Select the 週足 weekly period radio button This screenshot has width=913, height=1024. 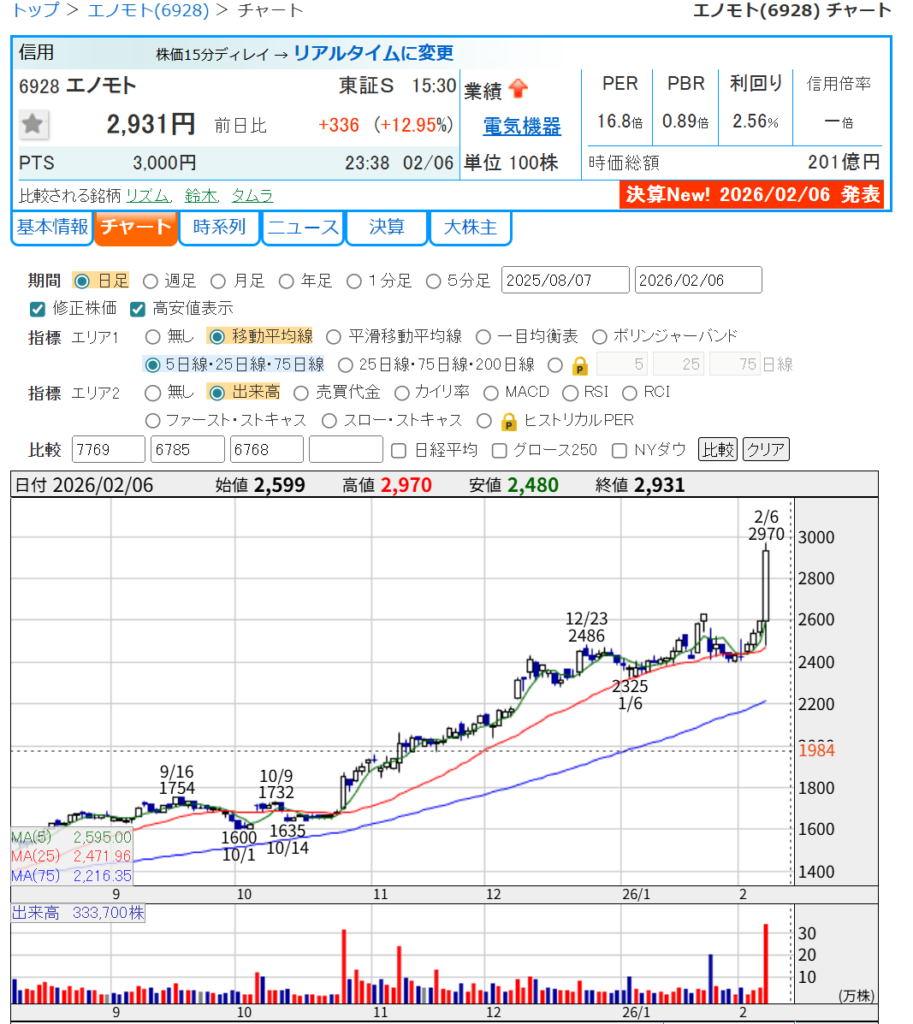tap(151, 281)
